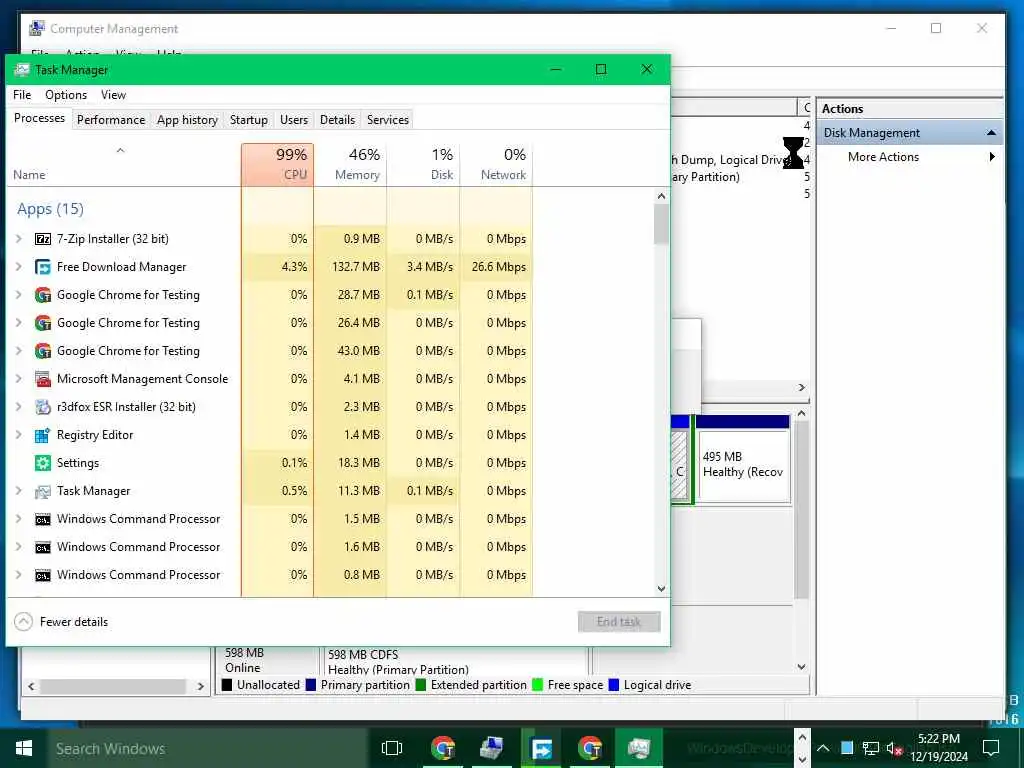1024x768 pixels.
Task: Switch to the Details tab
Action: click(x=338, y=120)
